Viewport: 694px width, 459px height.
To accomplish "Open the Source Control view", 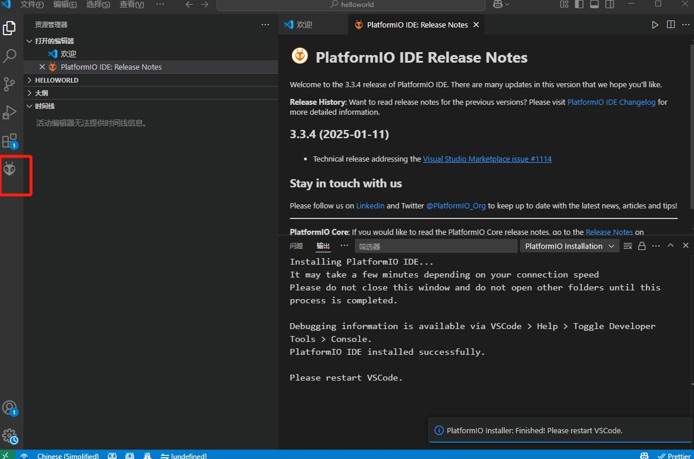I will (x=10, y=85).
